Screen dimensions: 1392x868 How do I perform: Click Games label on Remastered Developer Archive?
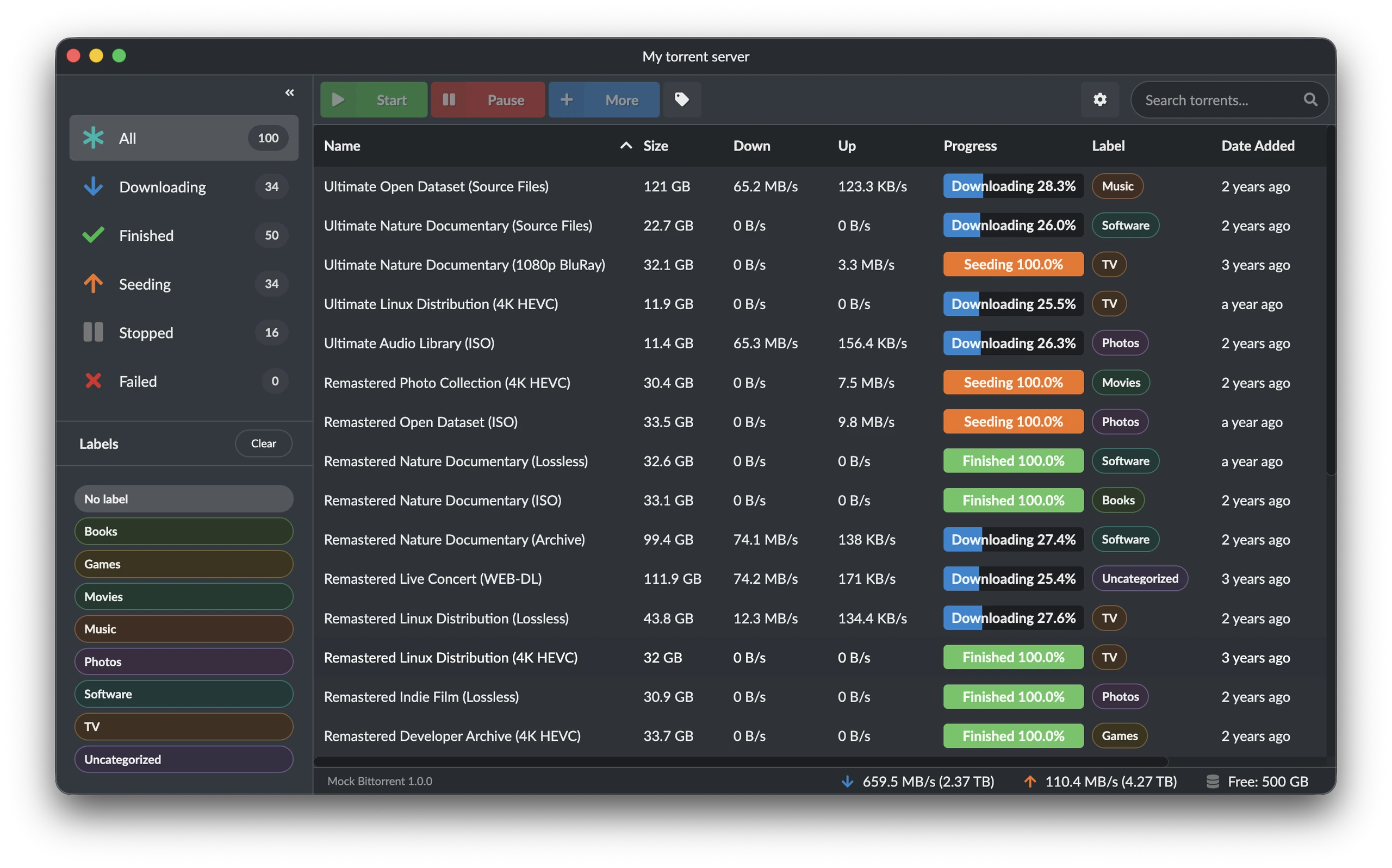[x=1119, y=736]
